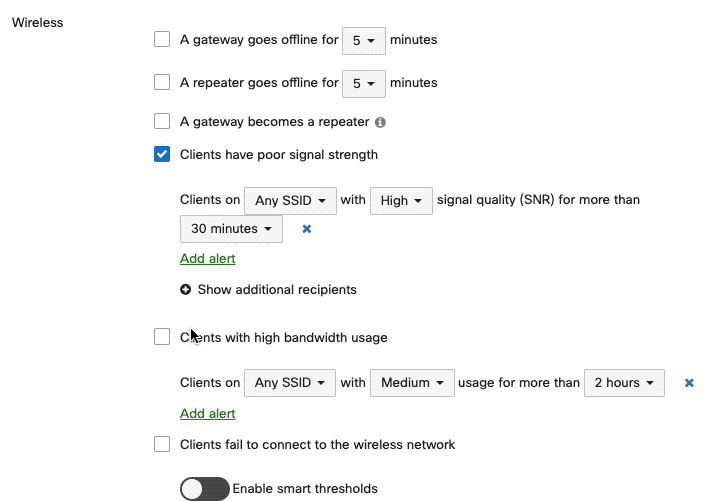Click info icon beside gateway becomes repeater

(380, 123)
